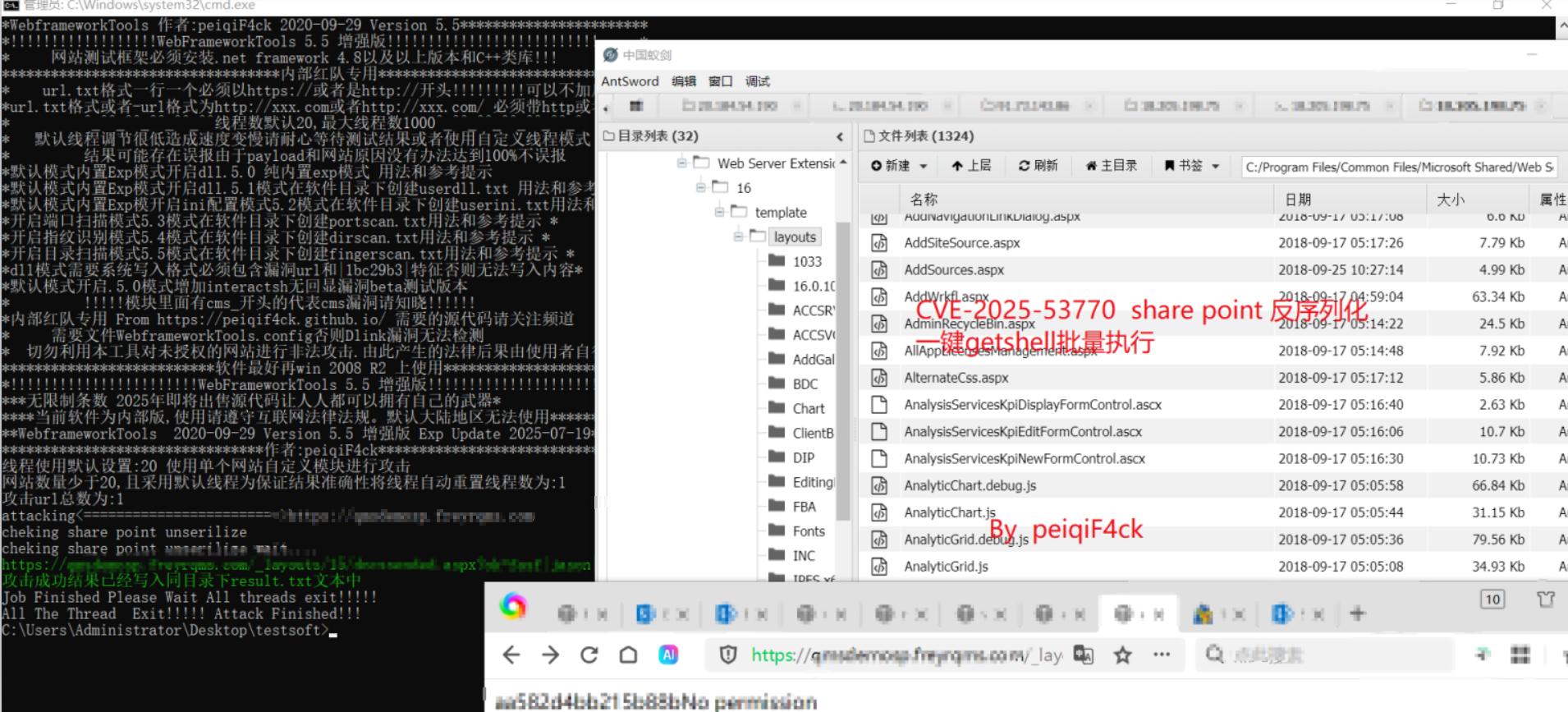Viewport: 1568px width, 712px height.
Task: Click the directory tree vertical scrollbar thumb
Action: click(843, 370)
